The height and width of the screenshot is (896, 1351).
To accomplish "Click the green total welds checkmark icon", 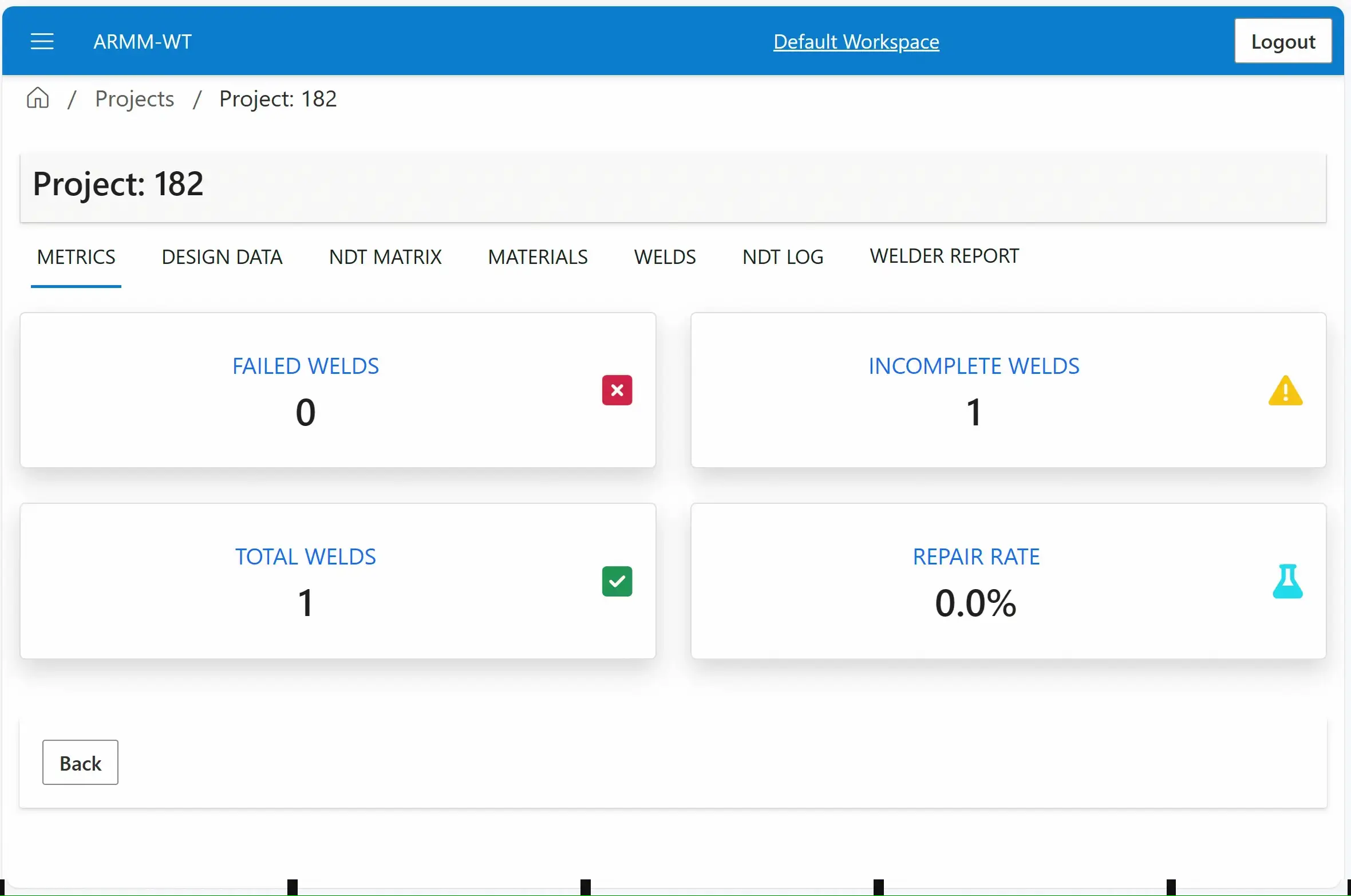I will 617,581.
